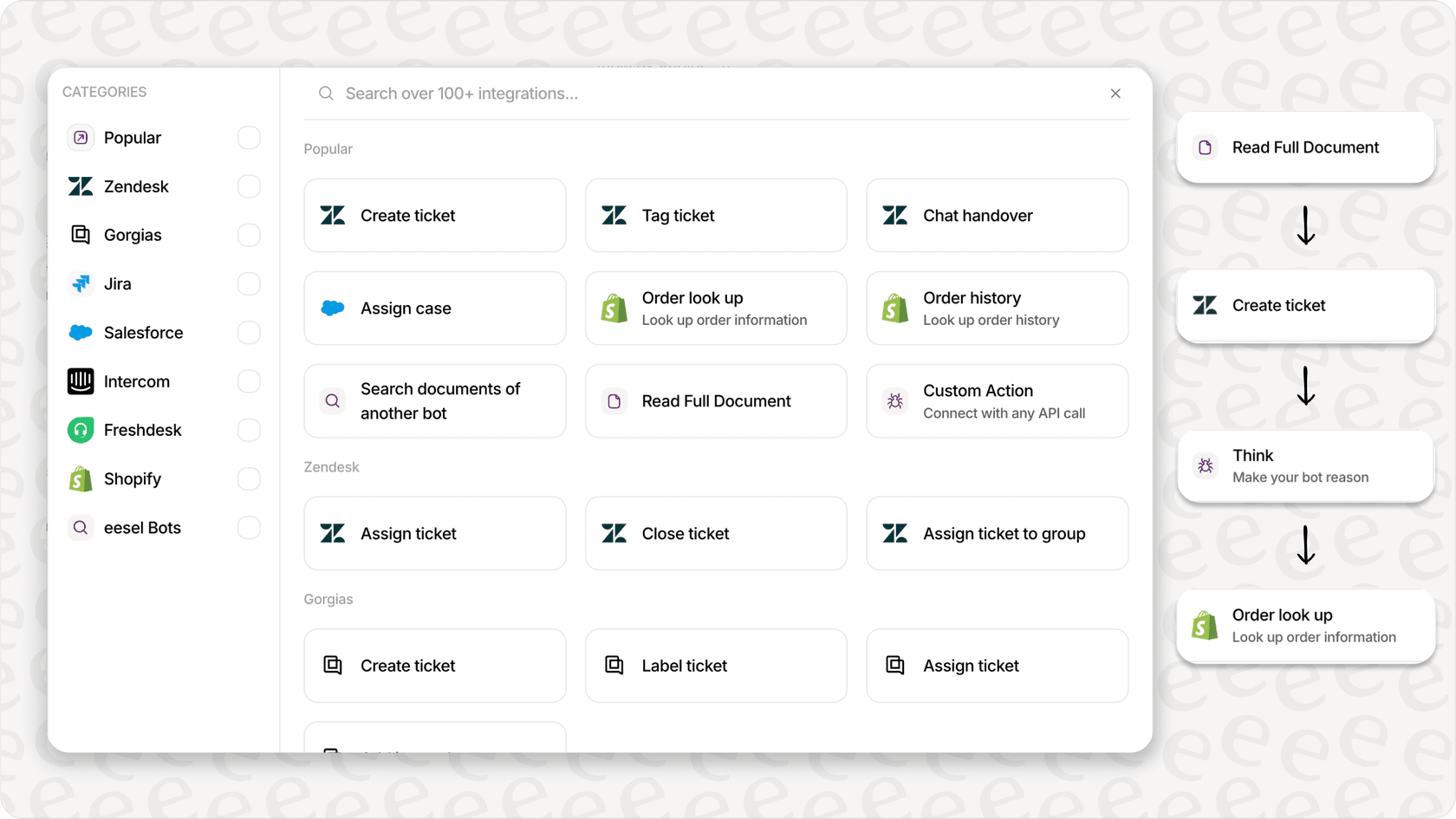Image resolution: width=1456 pixels, height=819 pixels.
Task: Click the Gorgias icon on Label ticket
Action: click(614, 666)
